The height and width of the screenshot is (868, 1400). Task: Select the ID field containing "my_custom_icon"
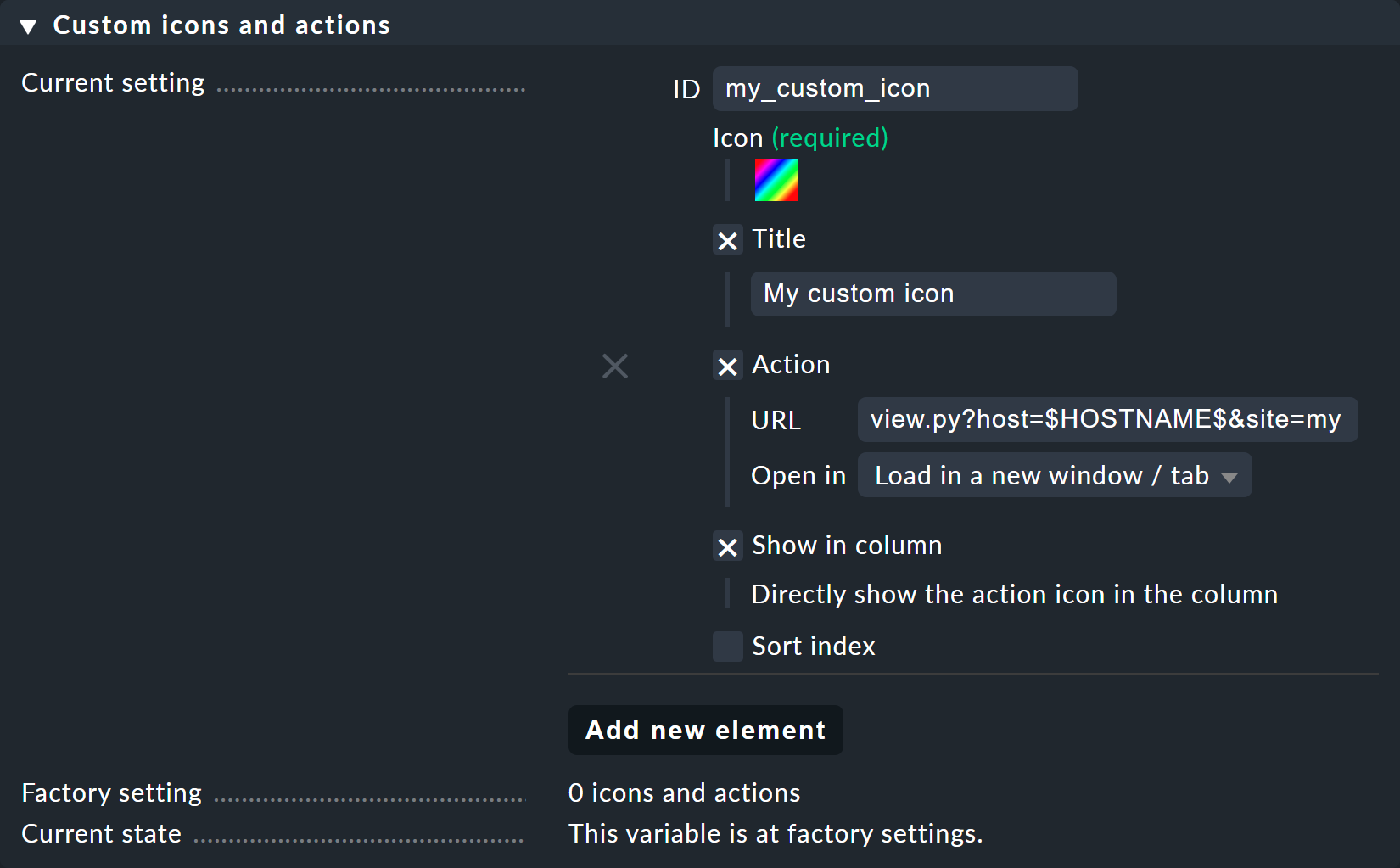[x=895, y=88]
